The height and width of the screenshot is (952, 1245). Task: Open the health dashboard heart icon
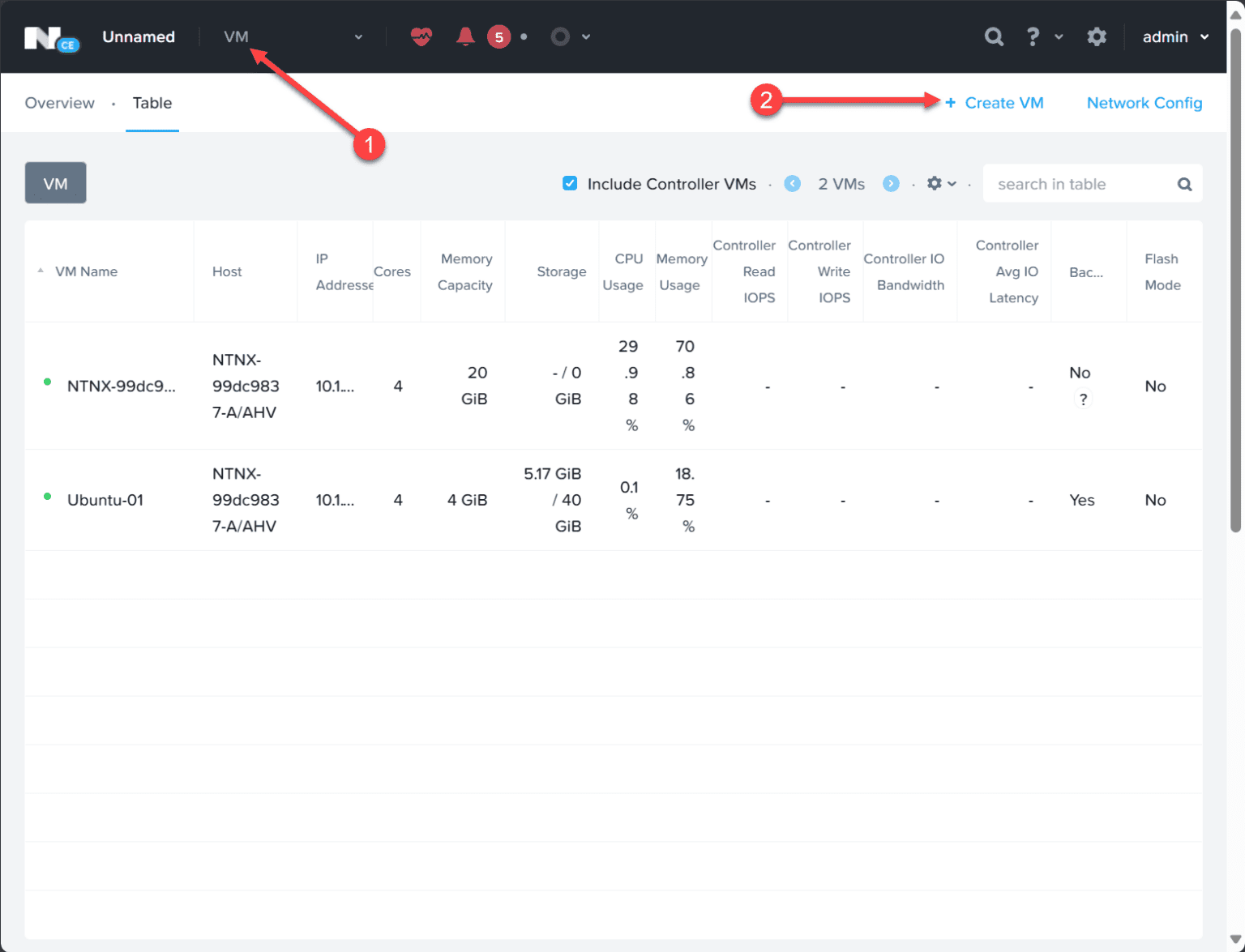coord(421,36)
